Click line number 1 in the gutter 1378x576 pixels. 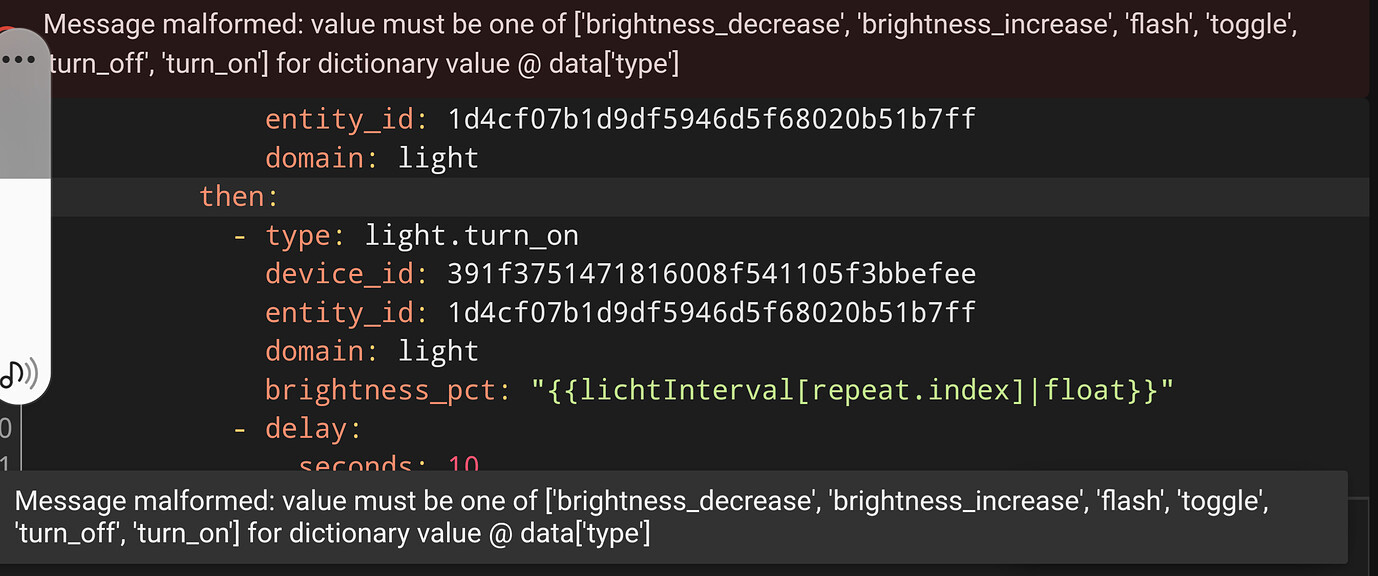click(x=7, y=463)
